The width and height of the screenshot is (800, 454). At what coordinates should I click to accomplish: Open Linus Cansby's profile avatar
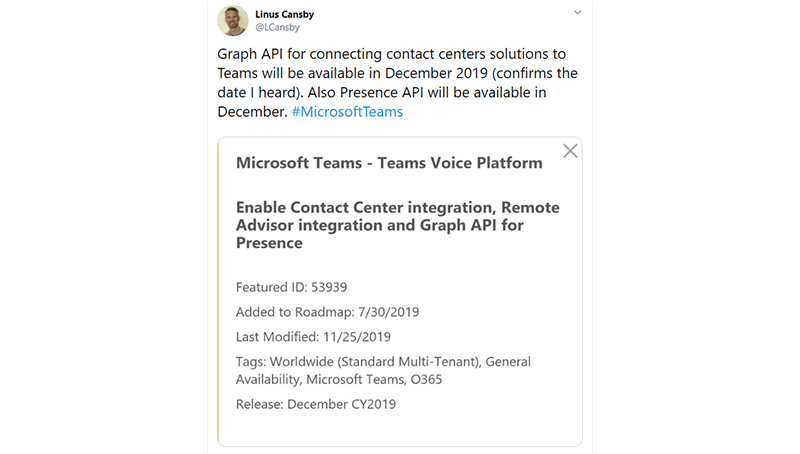(233, 20)
